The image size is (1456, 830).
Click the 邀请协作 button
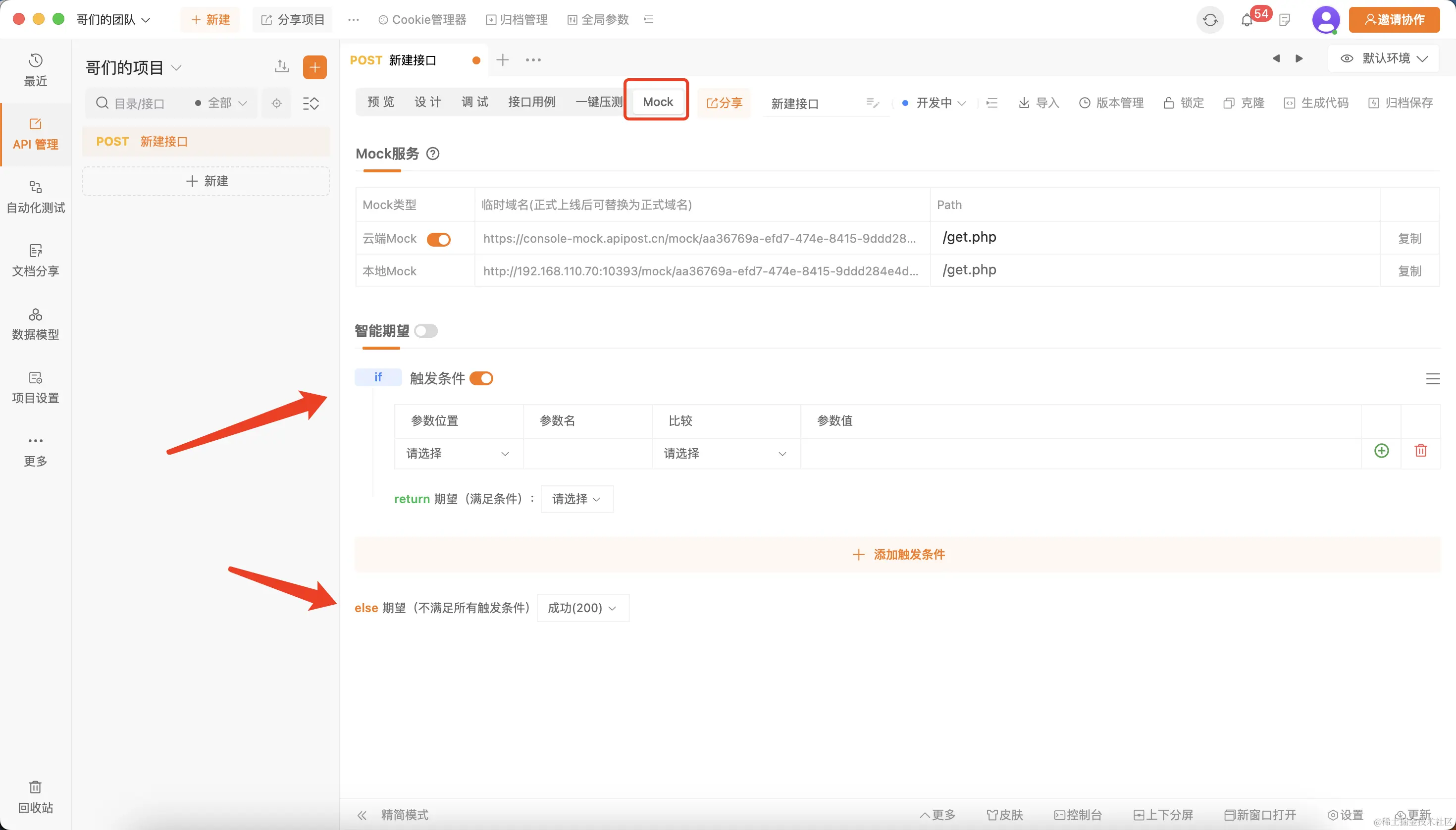pos(1394,20)
